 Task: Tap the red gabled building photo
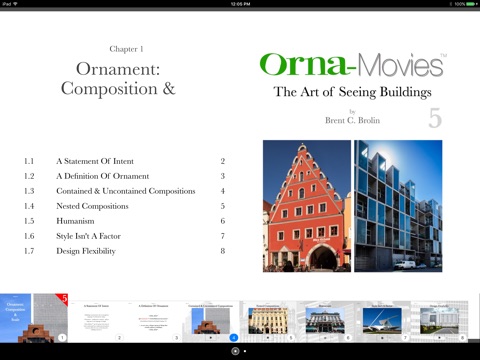[x=307, y=206]
